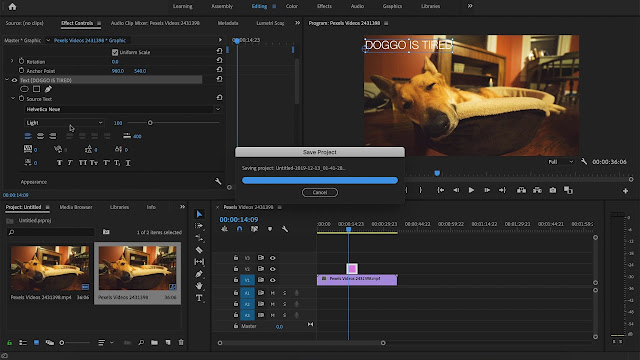Open the New Bin folder icon
Image resolution: width=640 pixels, height=360 pixels.
(x=154, y=342)
